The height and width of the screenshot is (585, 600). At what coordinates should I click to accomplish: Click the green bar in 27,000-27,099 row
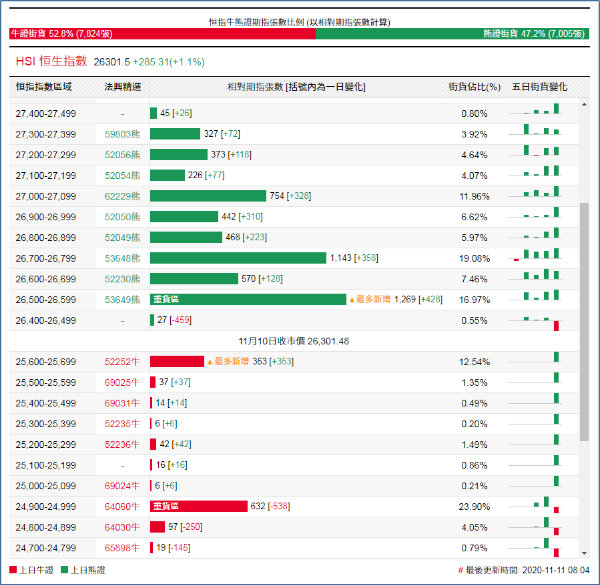208,196
